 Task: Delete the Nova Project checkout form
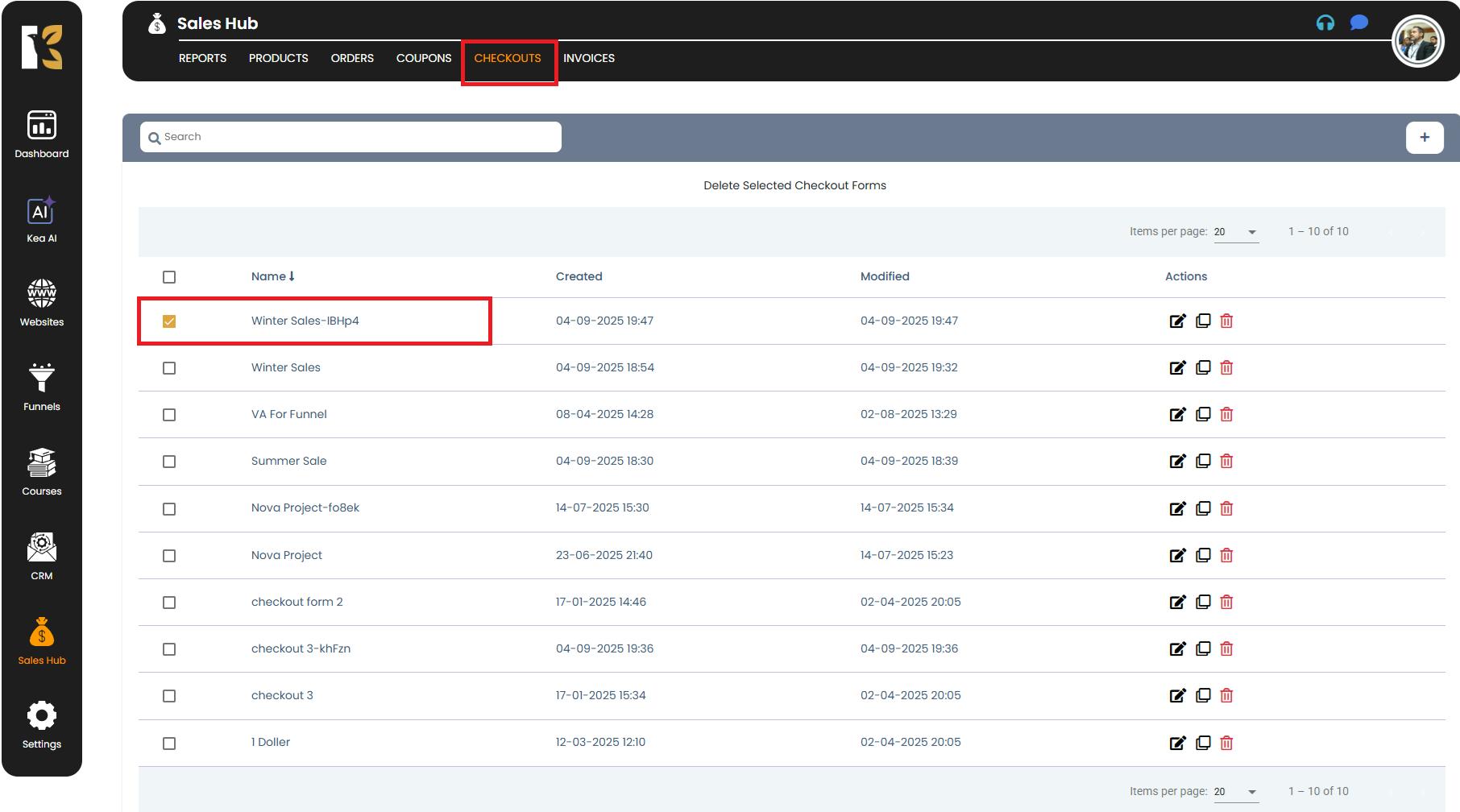(1226, 555)
